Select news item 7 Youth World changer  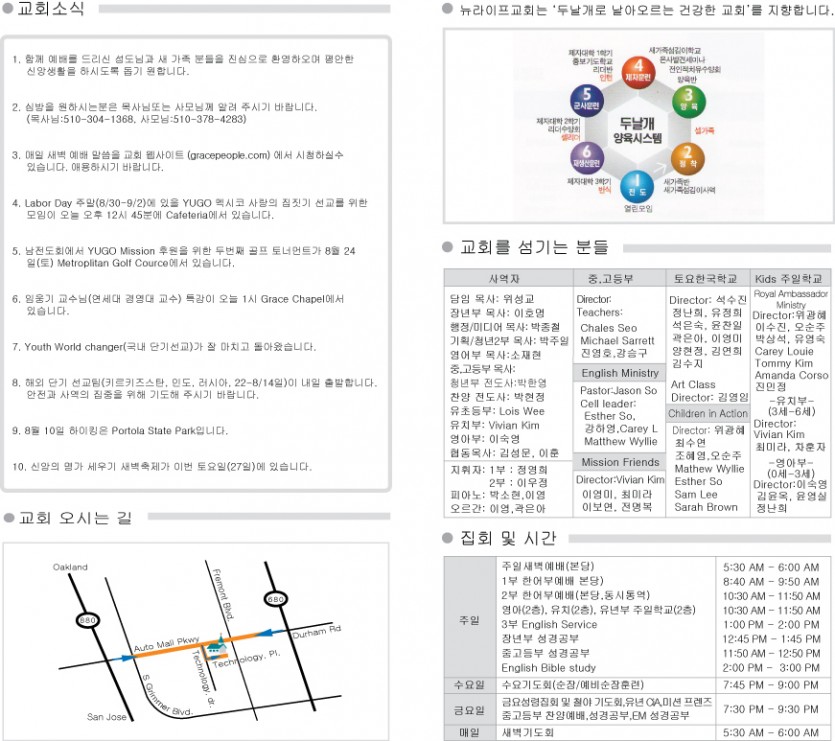pos(164,347)
